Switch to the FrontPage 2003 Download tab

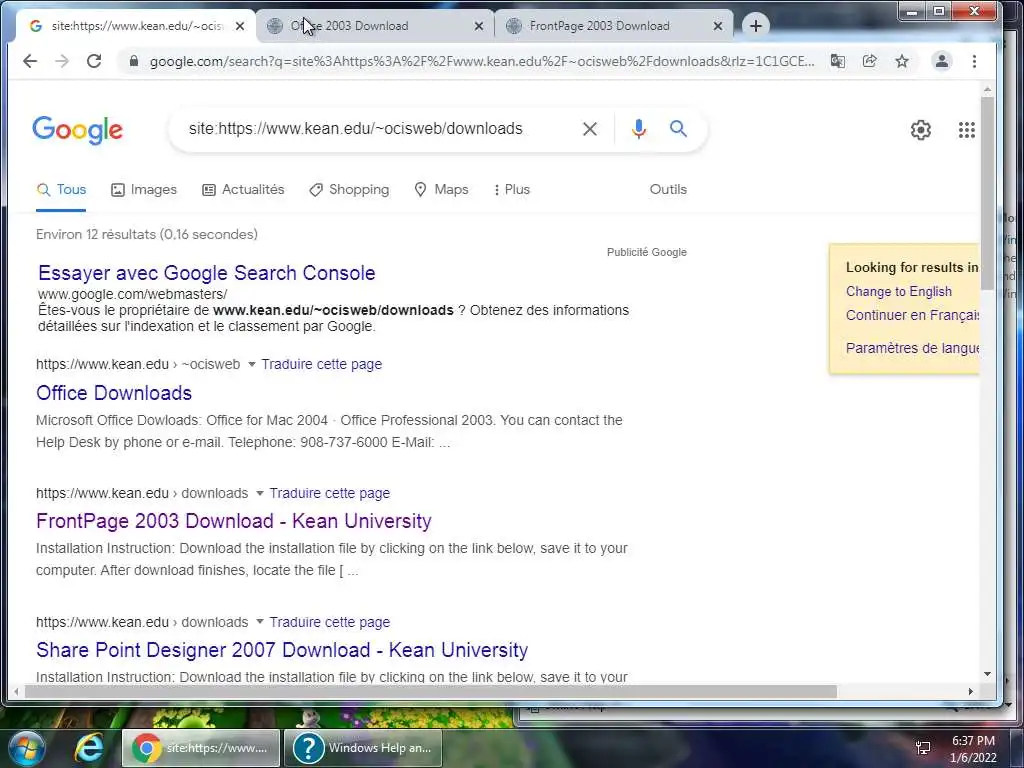[x=614, y=26]
